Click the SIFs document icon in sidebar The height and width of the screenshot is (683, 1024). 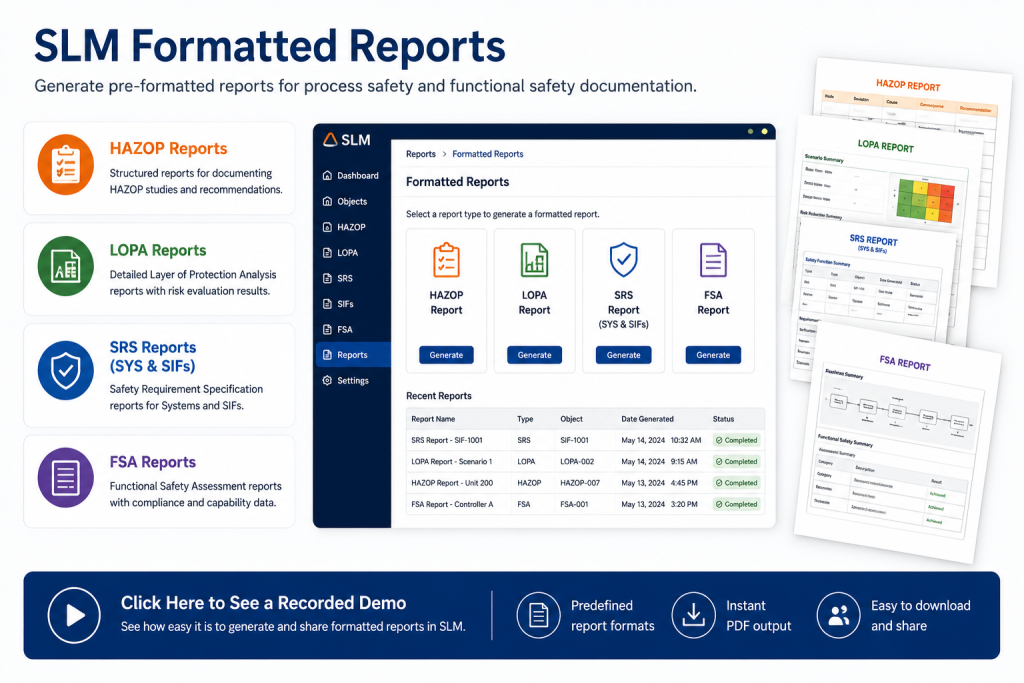[327, 304]
